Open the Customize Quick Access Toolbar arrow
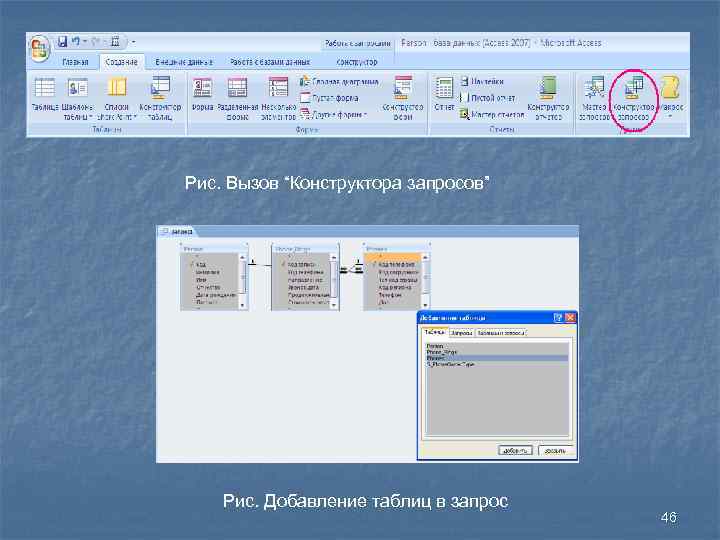 point(134,42)
